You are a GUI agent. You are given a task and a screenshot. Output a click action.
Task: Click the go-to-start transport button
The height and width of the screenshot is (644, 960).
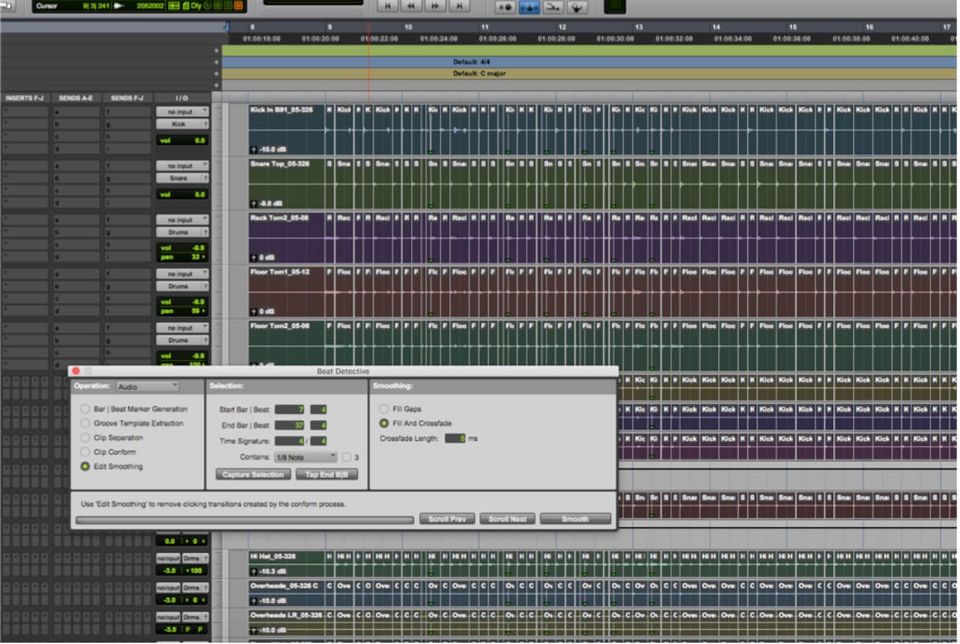(x=388, y=6)
